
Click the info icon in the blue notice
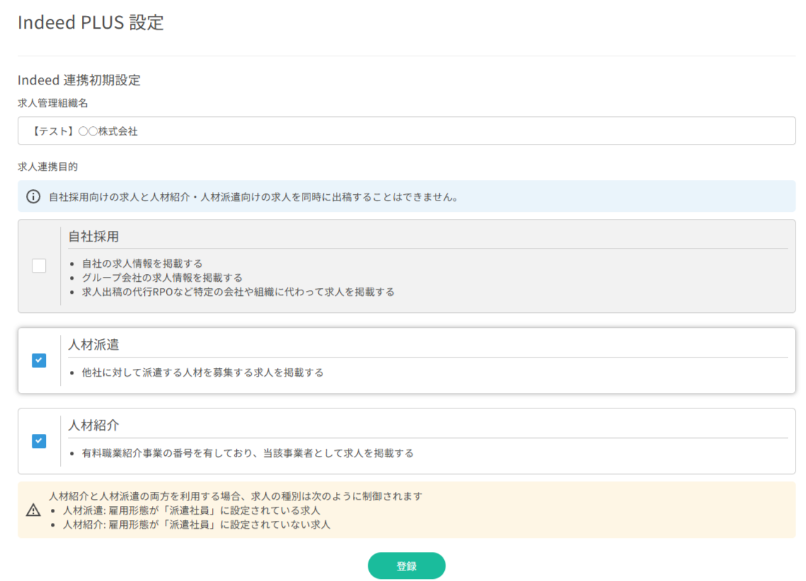(33, 196)
